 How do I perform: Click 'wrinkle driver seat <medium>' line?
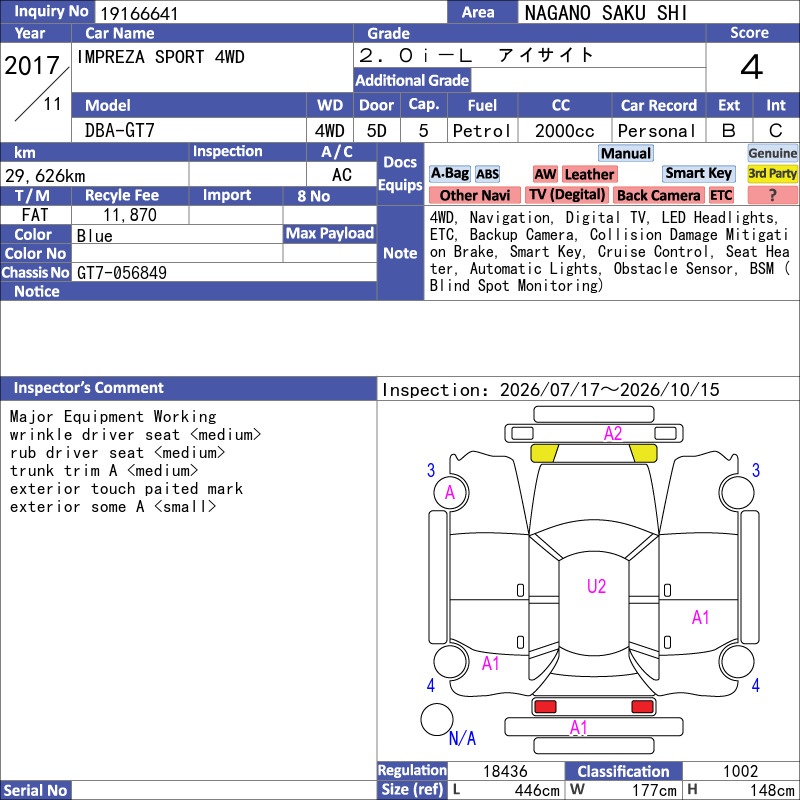click(135, 435)
